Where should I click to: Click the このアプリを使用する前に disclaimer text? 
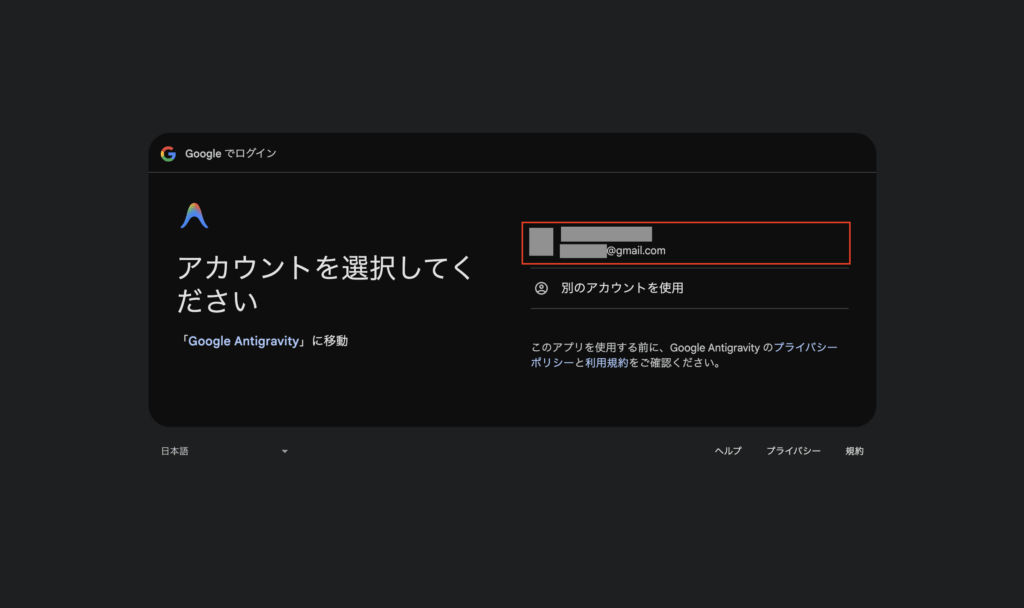click(x=600, y=347)
